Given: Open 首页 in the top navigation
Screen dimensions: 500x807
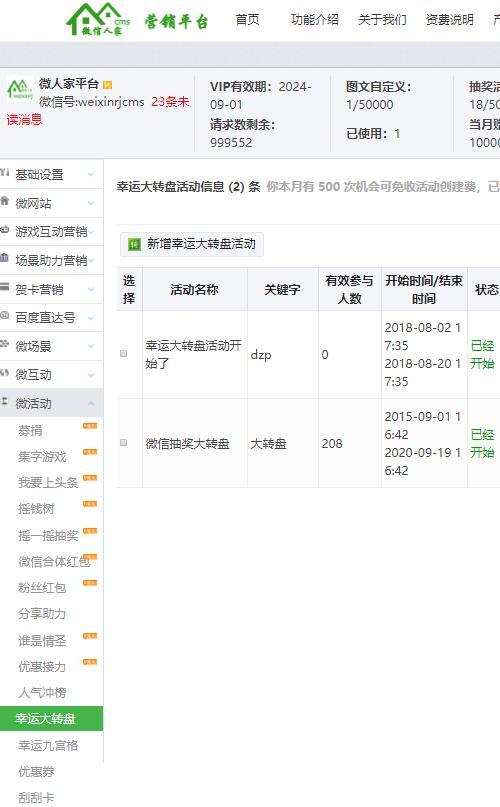Looking at the screenshot, I should [x=247, y=20].
